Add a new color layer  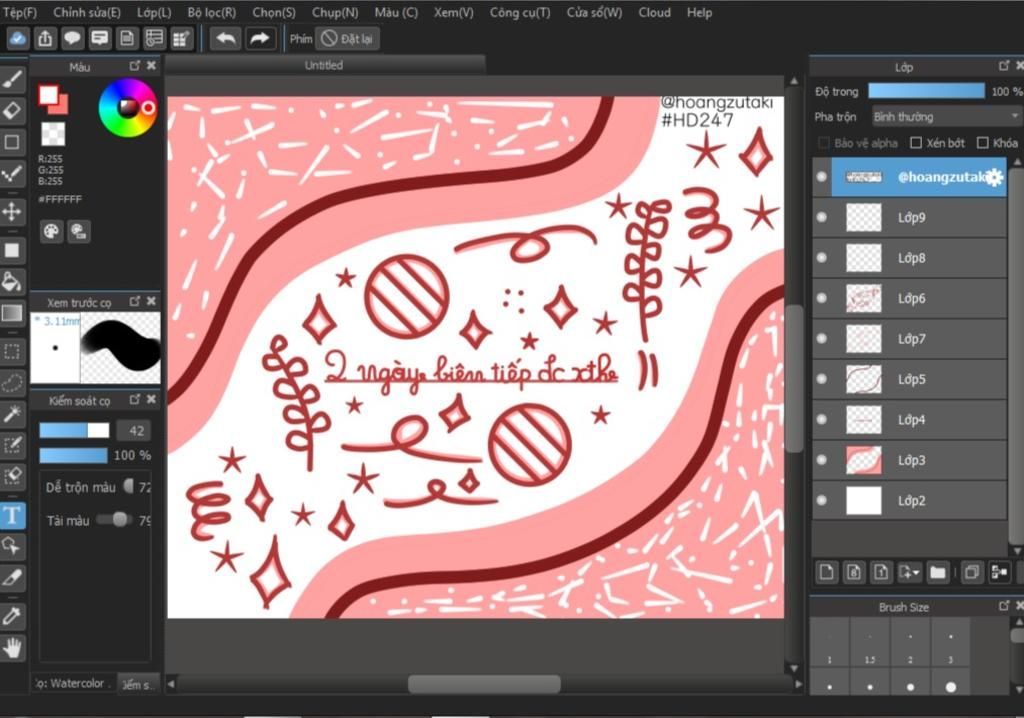click(826, 572)
